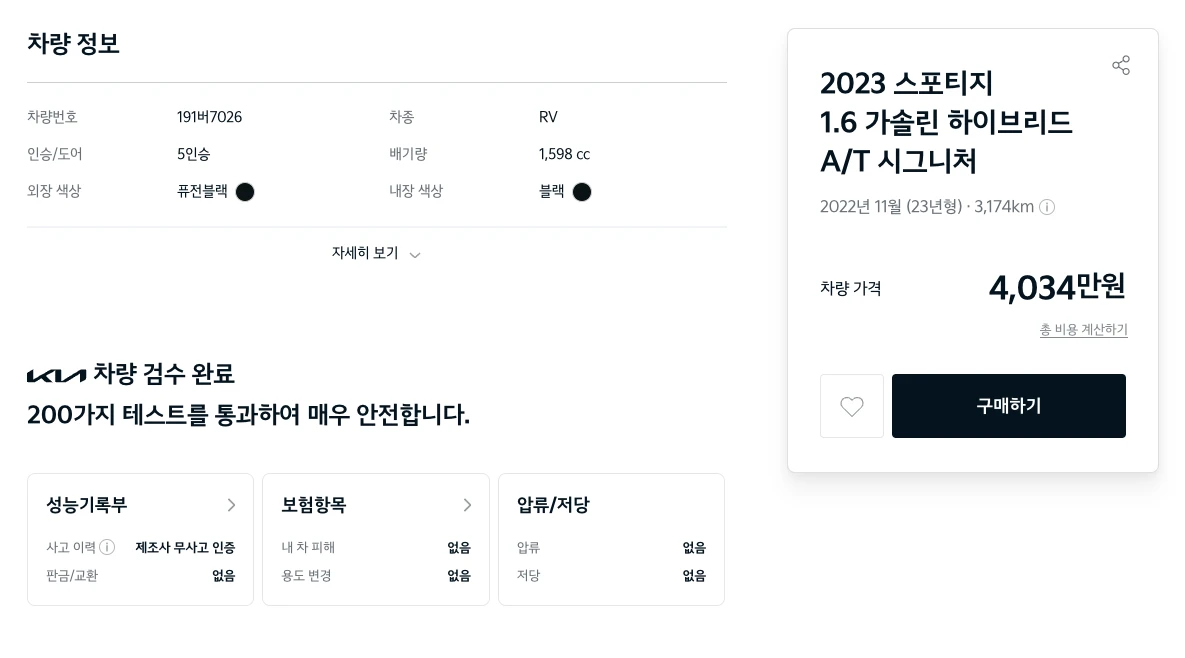Expand vehicle details with 자세히 보기
The height and width of the screenshot is (658, 1185).
(x=363, y=253)
